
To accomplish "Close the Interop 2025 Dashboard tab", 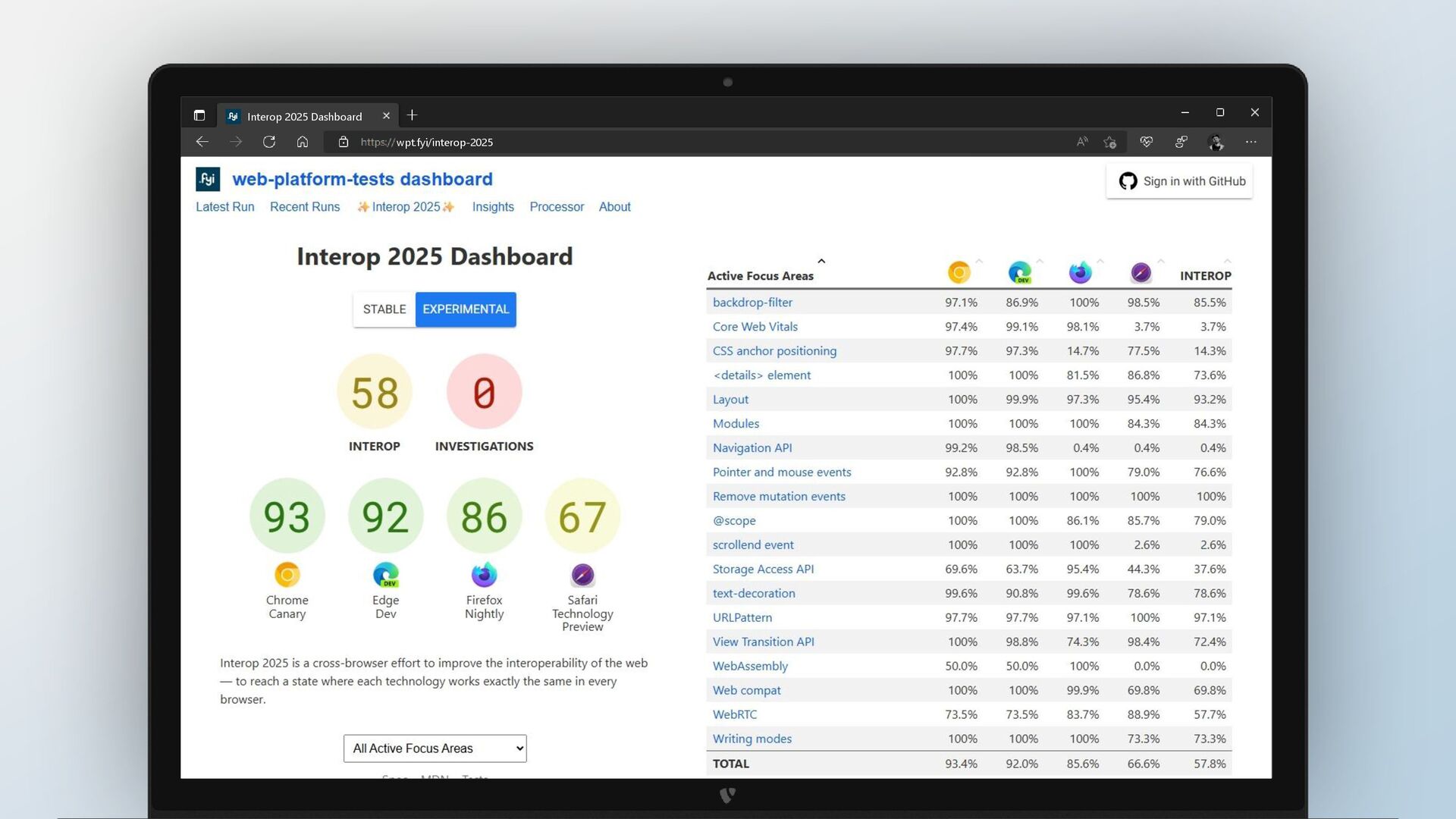I will (x=386, y=116).
